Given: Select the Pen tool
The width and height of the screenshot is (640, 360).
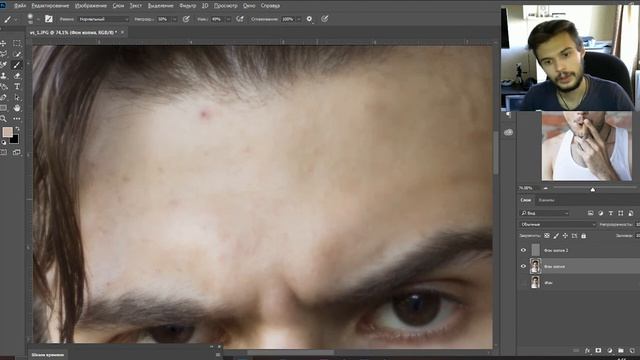Looking at the screenshot, I should pos(3,97).
